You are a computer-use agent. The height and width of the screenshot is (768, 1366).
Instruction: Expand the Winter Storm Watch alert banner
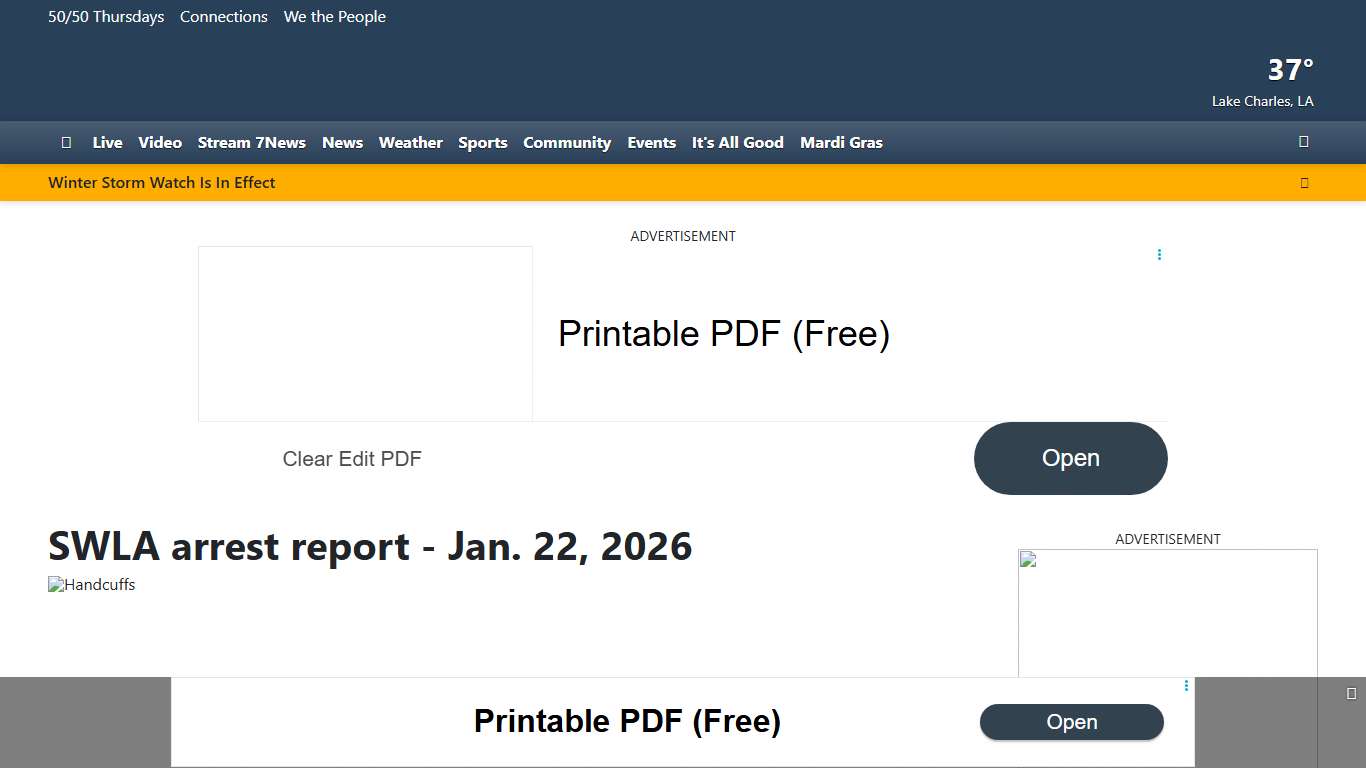coord(1304,183)
